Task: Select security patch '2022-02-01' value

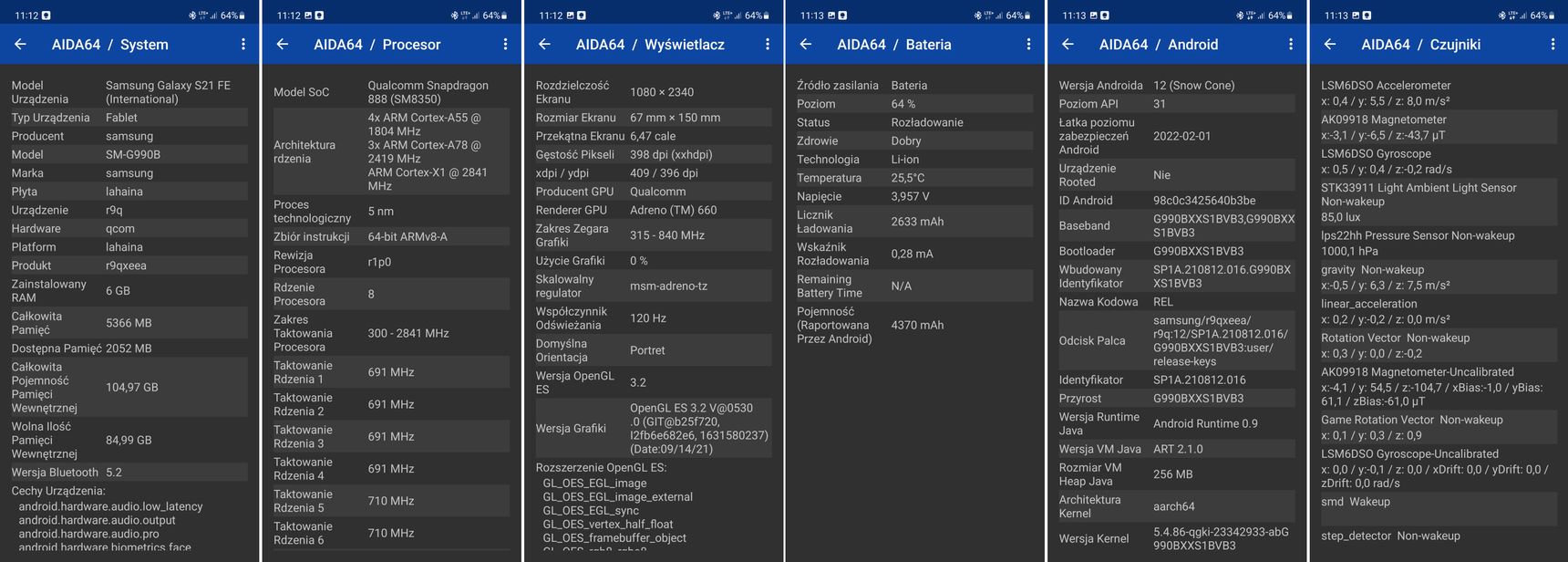Action: click(x=1182, y=136)
